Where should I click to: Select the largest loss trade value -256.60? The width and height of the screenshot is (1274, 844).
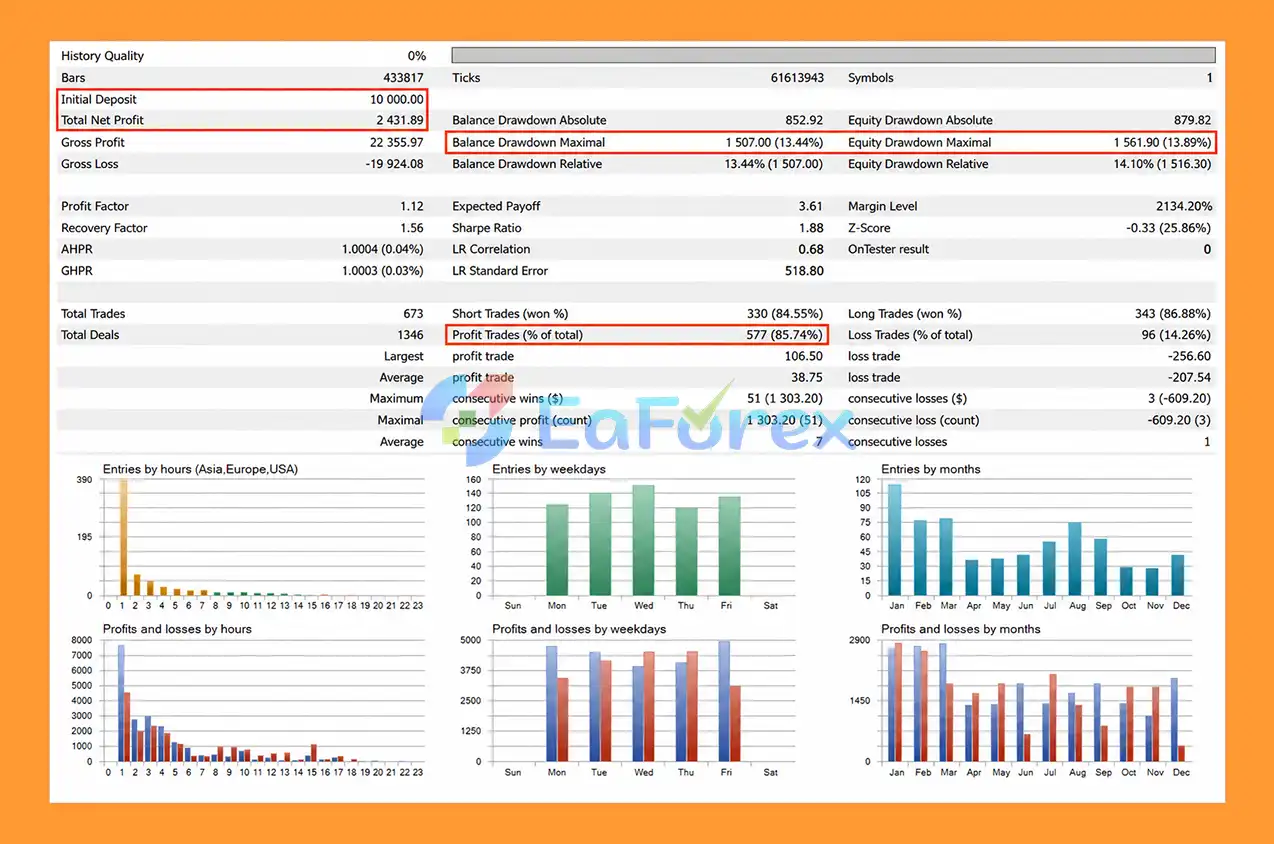[1190, 356]
